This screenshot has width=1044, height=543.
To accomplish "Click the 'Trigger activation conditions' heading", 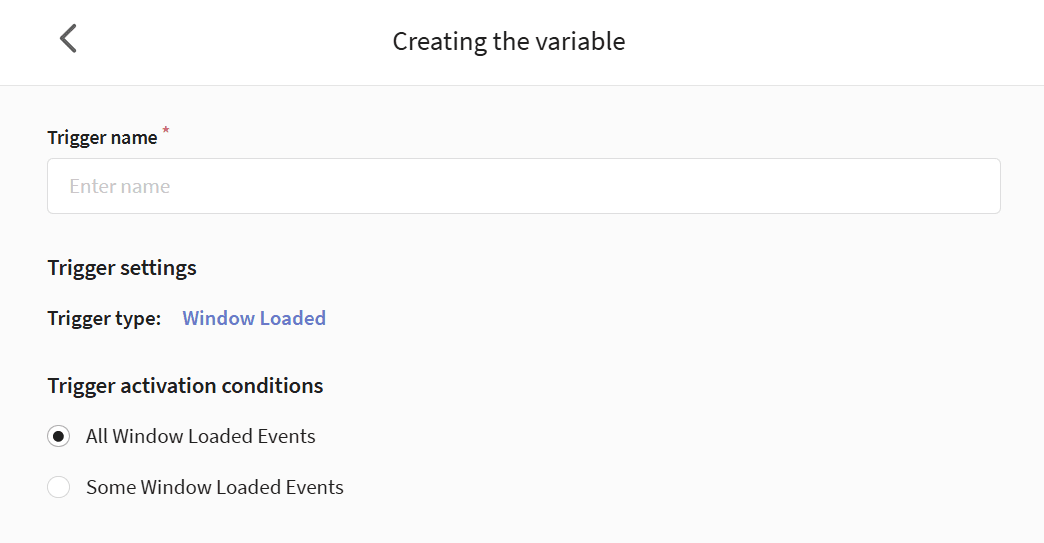I will [x=185, y=386].
